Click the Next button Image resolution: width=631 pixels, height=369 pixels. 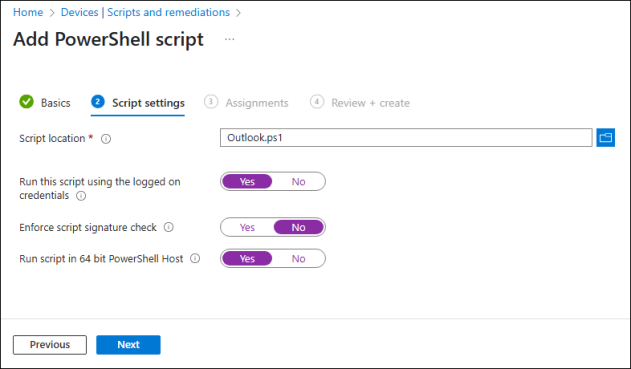click(128, 345)
